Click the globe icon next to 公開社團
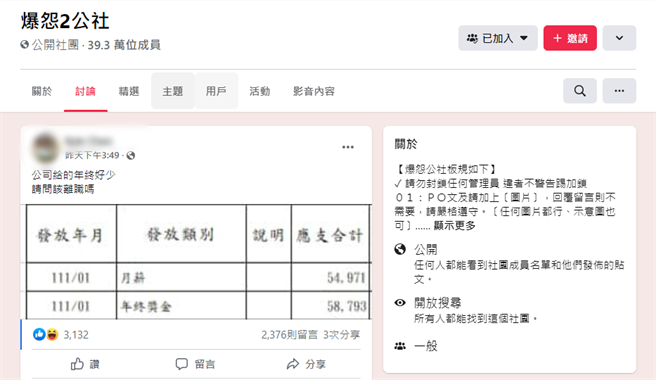This screenshot has height=380, width=656. 25,44
